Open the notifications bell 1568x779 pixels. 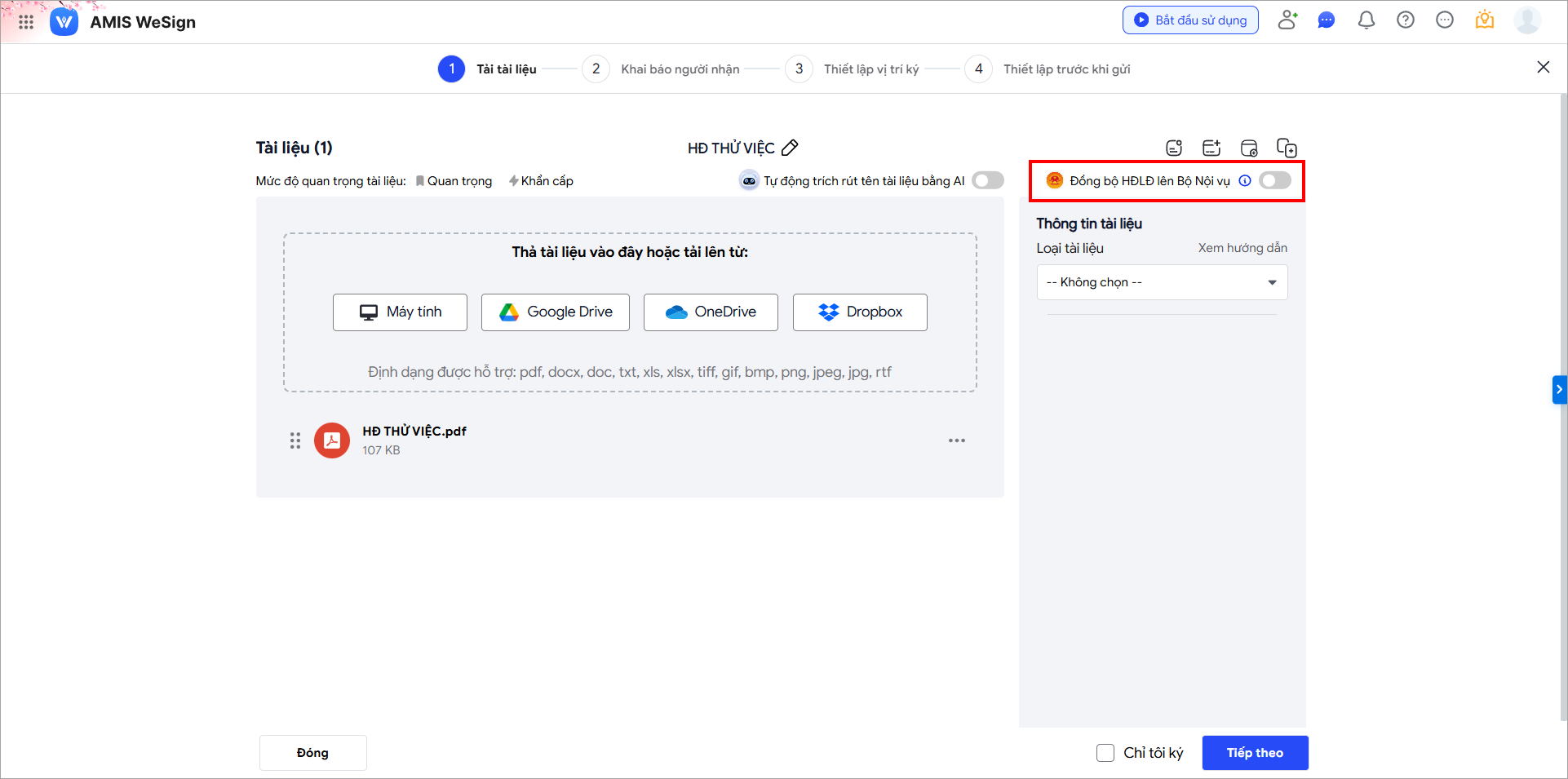pos(1366,20)
